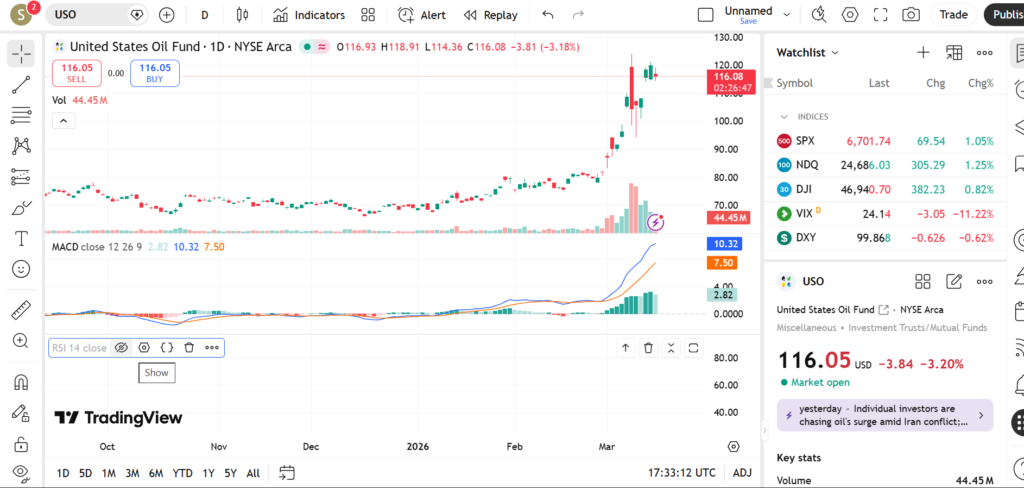Select the Text annotation tool
Viewport: 1024px width, 488px height.
pyautogui.click(x=21, y=239)
